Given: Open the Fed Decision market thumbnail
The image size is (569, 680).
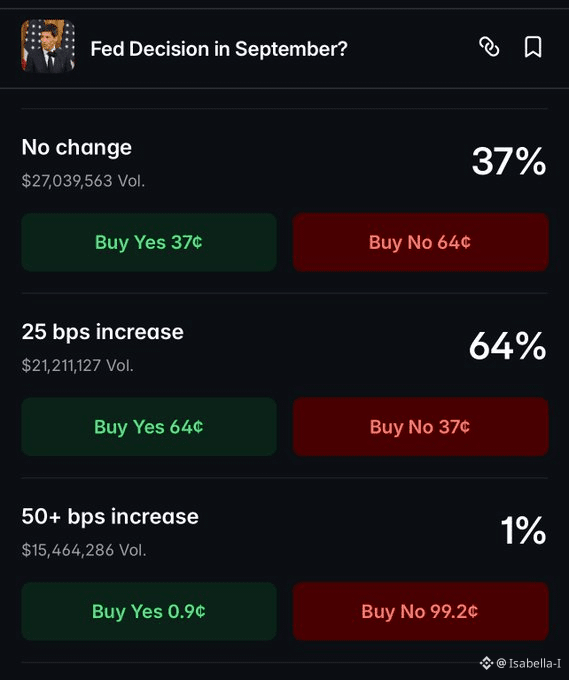Looking at the screenshot, I should pyautogui.click(x=48, y=46).
